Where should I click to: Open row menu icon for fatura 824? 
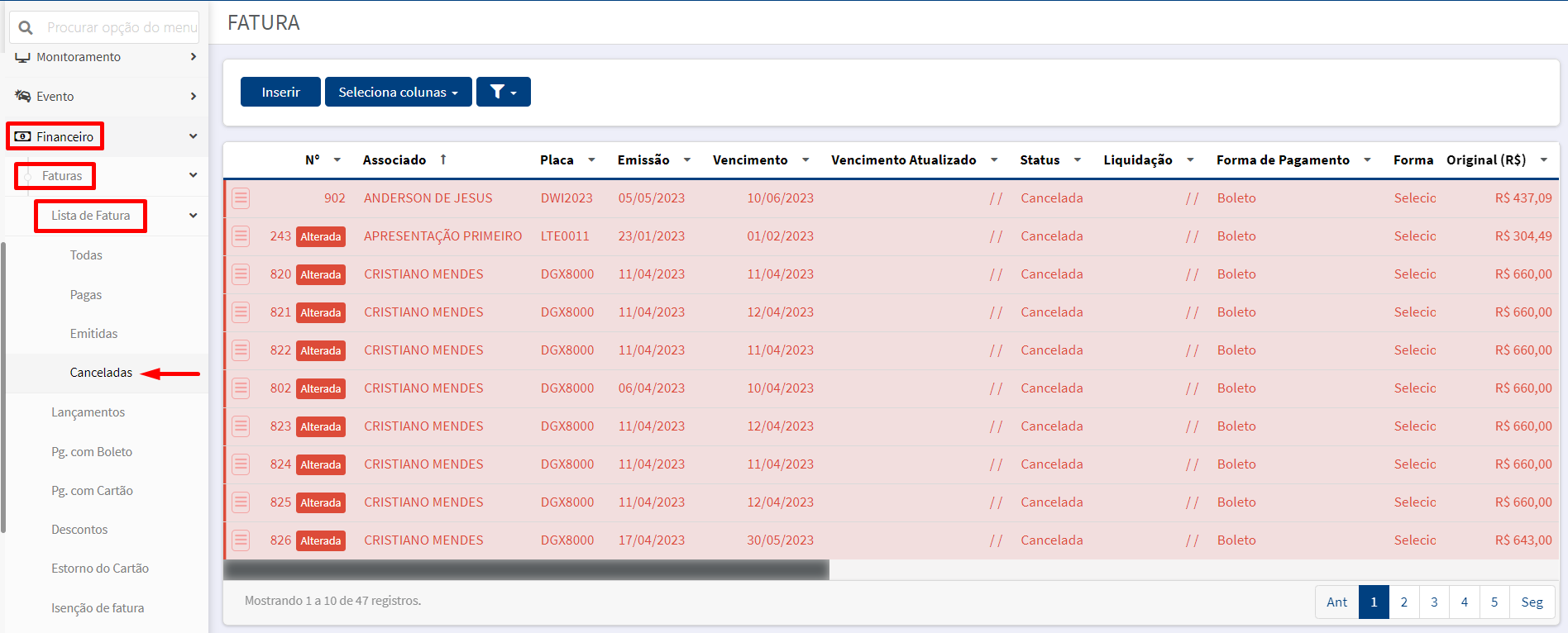241,464
